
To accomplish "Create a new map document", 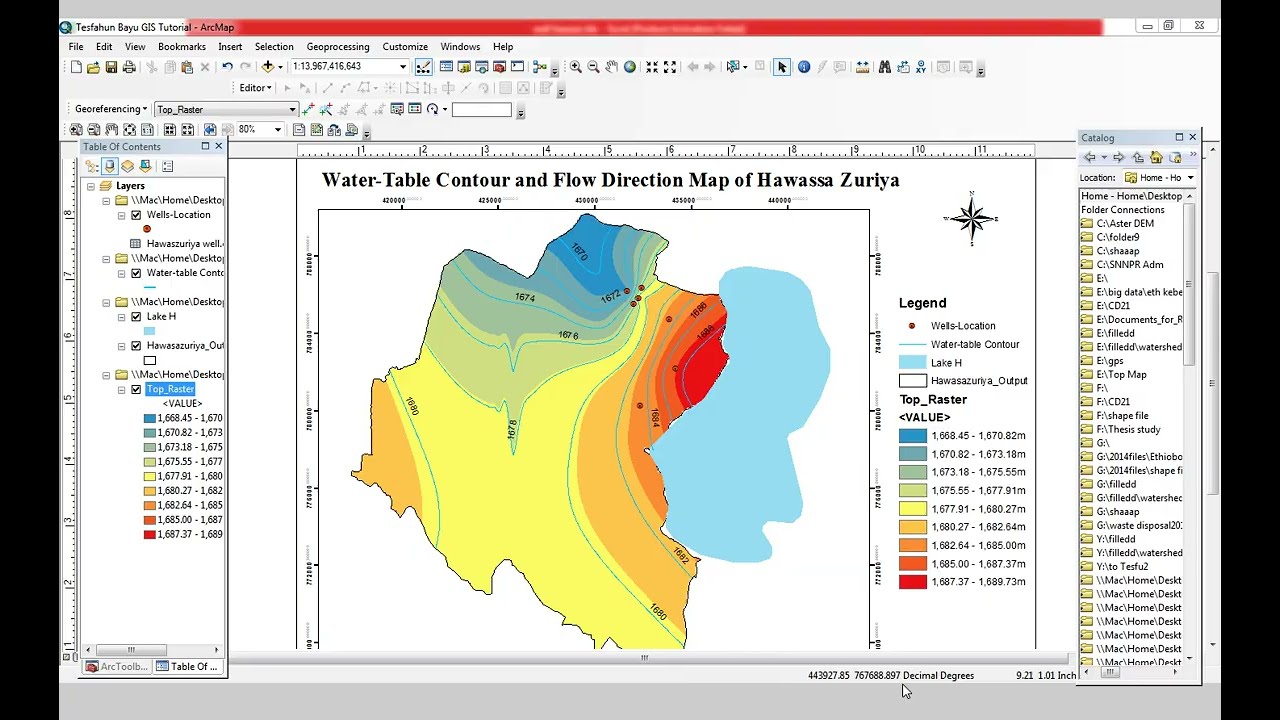I will pos(76,67).
